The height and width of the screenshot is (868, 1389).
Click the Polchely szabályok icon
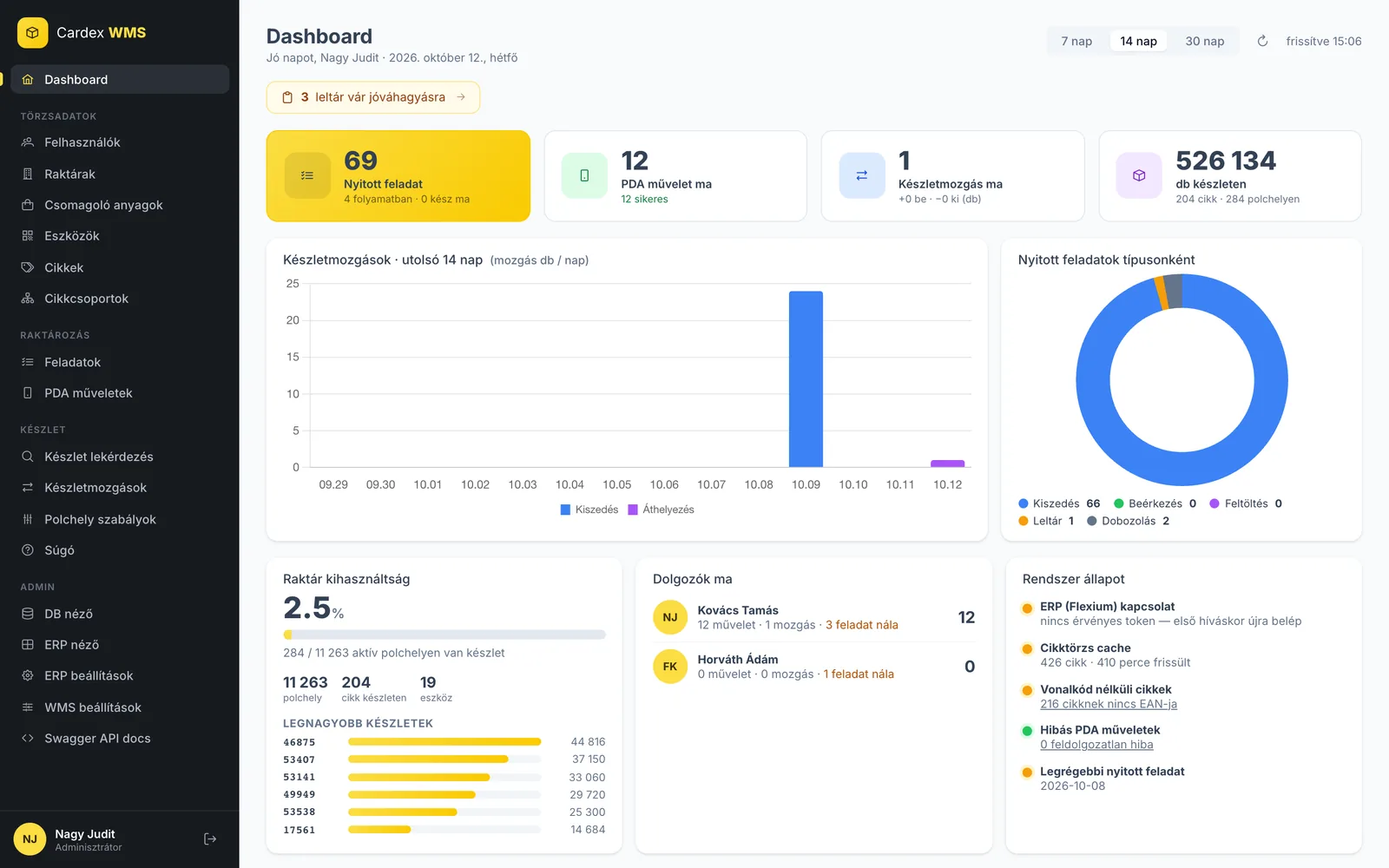(28, 519)
